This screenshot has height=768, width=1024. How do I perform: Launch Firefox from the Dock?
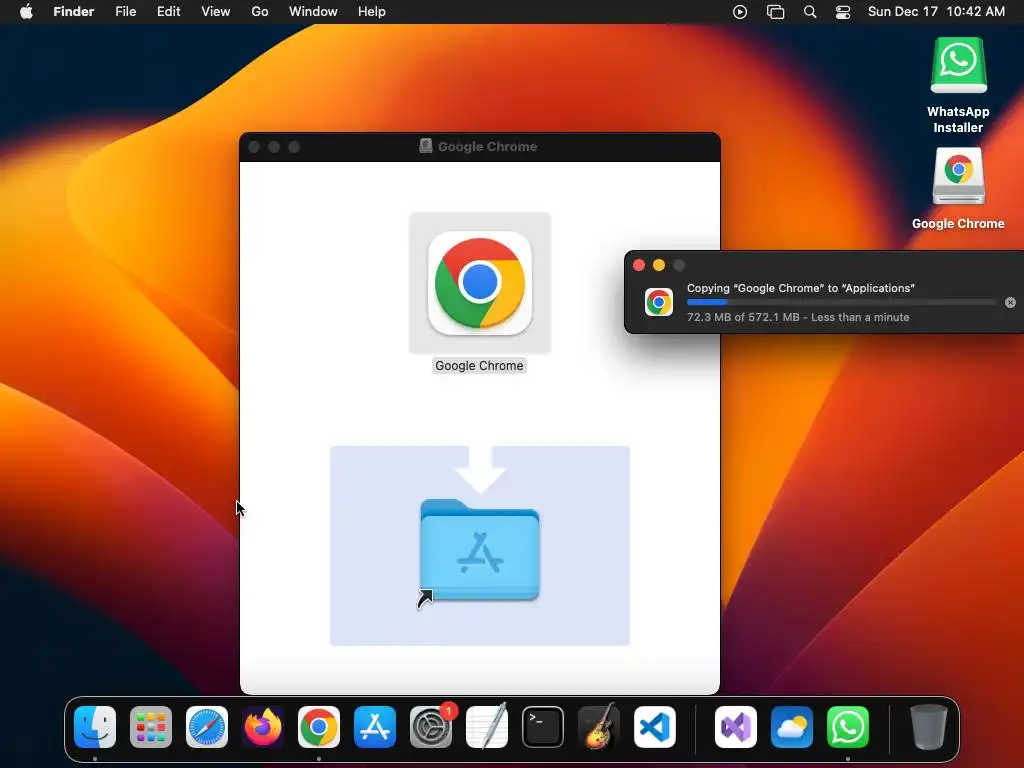[x=263, y=727]
